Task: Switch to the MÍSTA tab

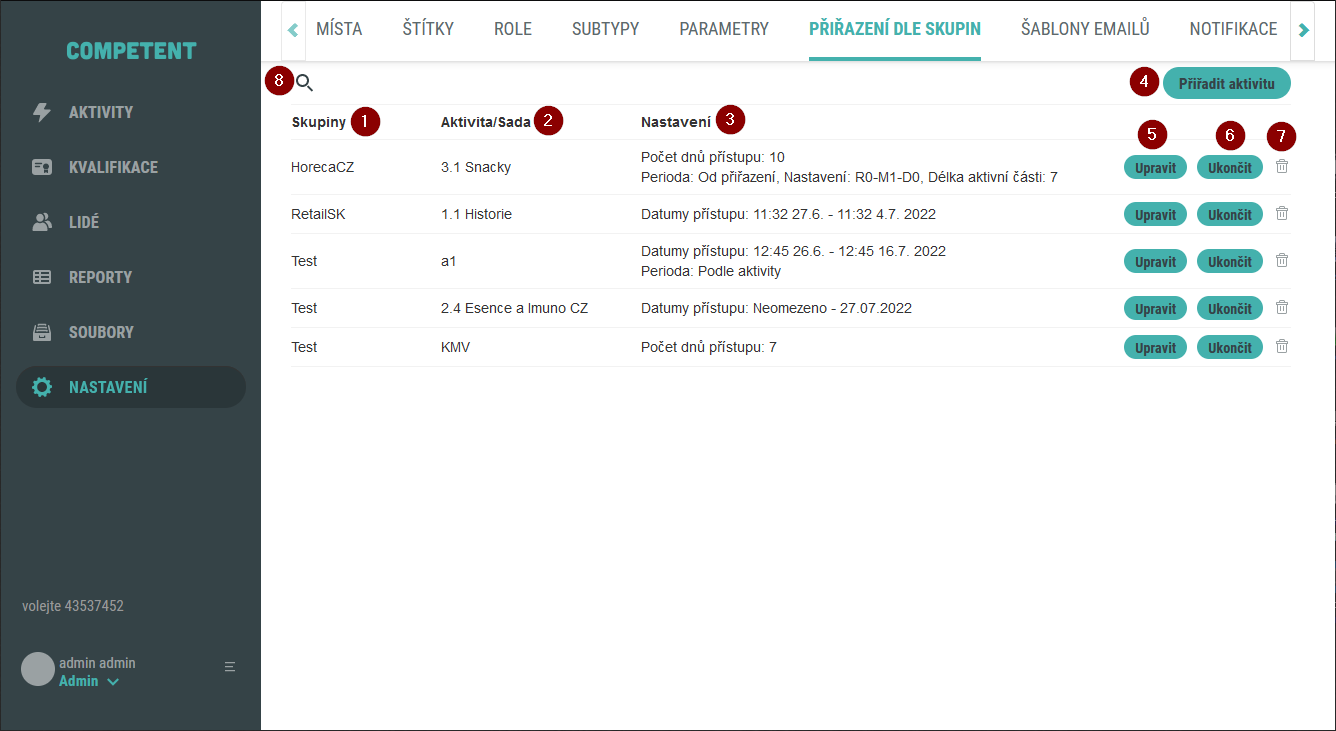Action: (x=339, y=29)
